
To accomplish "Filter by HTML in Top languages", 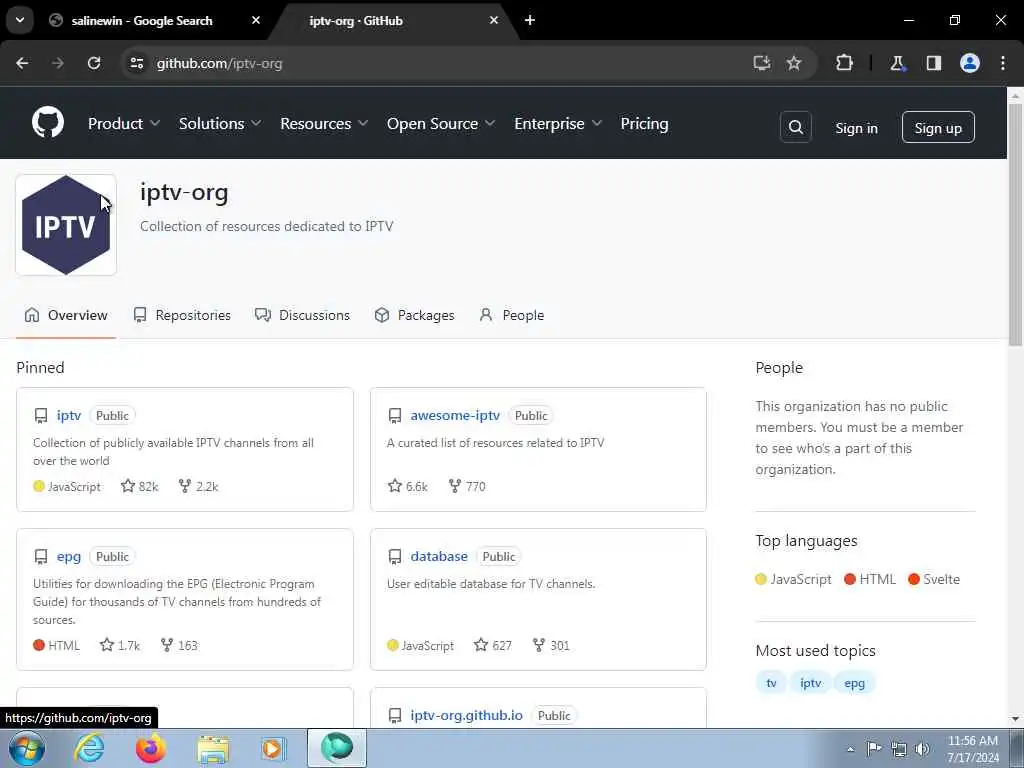I will (x=870, y=579).
